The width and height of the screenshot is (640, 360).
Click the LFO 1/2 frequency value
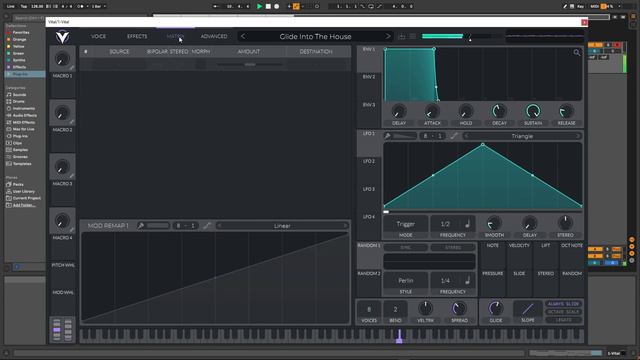coord(445,224)
